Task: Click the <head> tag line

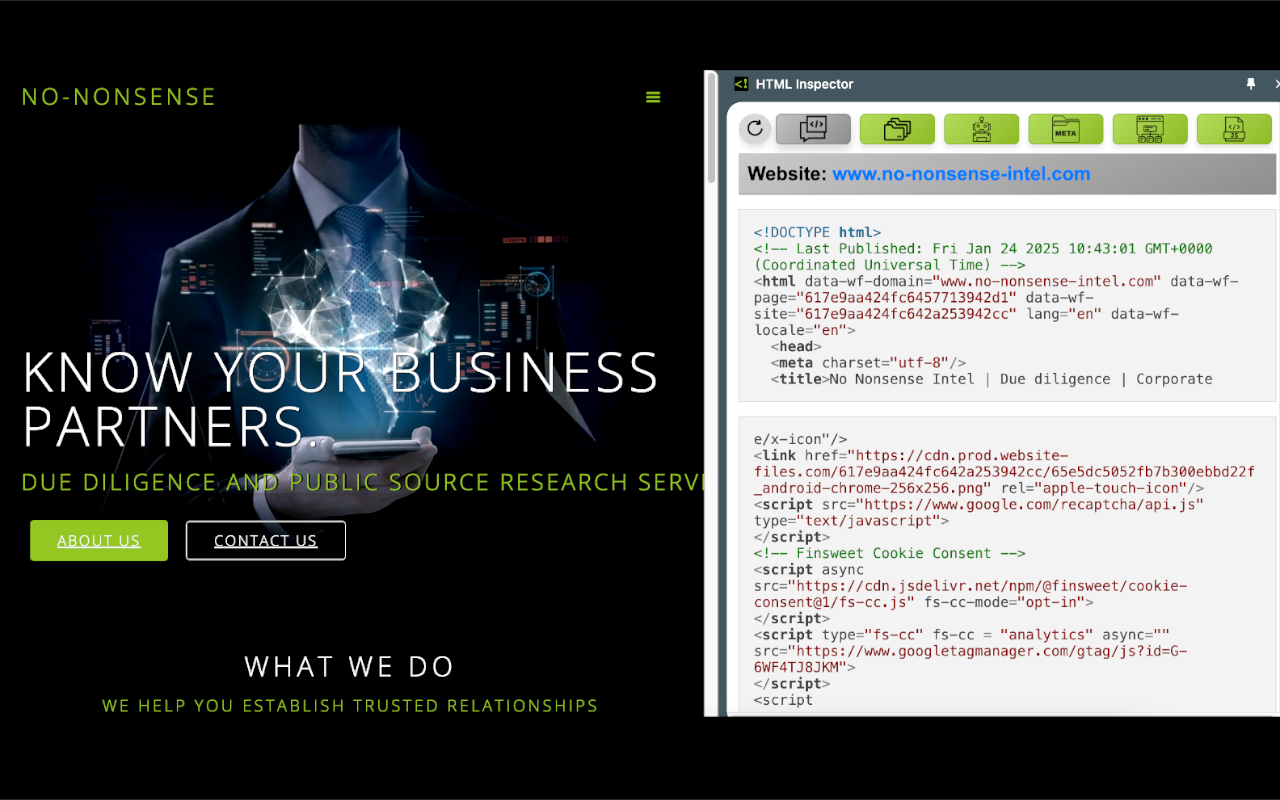Action: click(x=797, y=347)
